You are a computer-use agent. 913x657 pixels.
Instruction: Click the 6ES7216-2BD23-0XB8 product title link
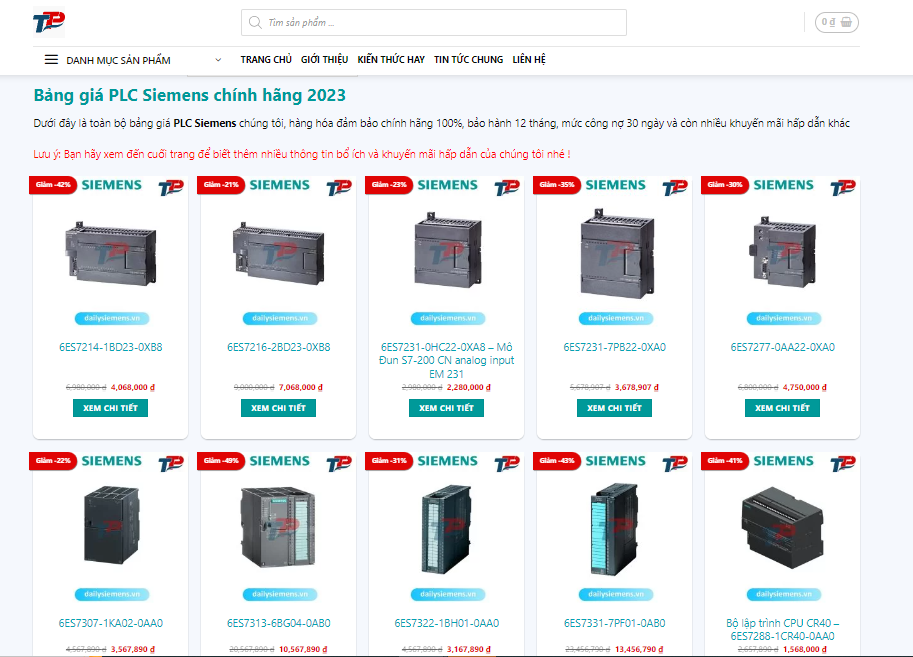[278, 347]
